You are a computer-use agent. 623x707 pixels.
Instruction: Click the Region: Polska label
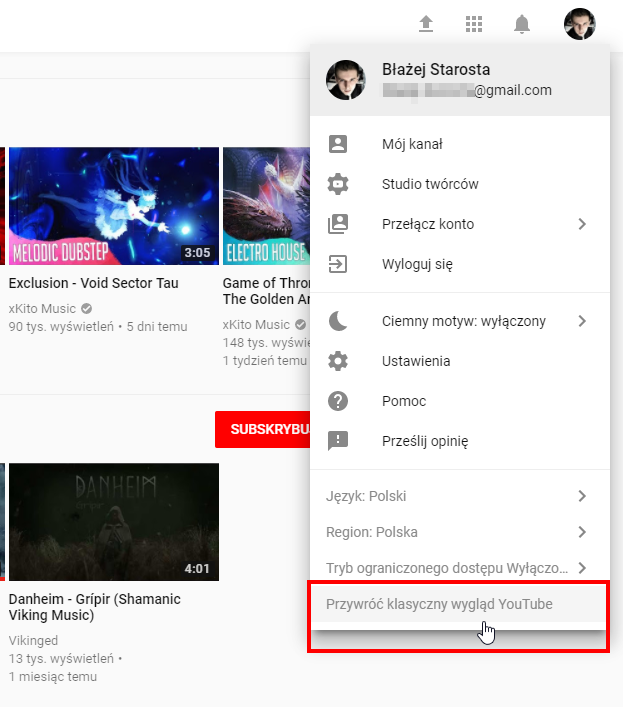coord(371,532)
